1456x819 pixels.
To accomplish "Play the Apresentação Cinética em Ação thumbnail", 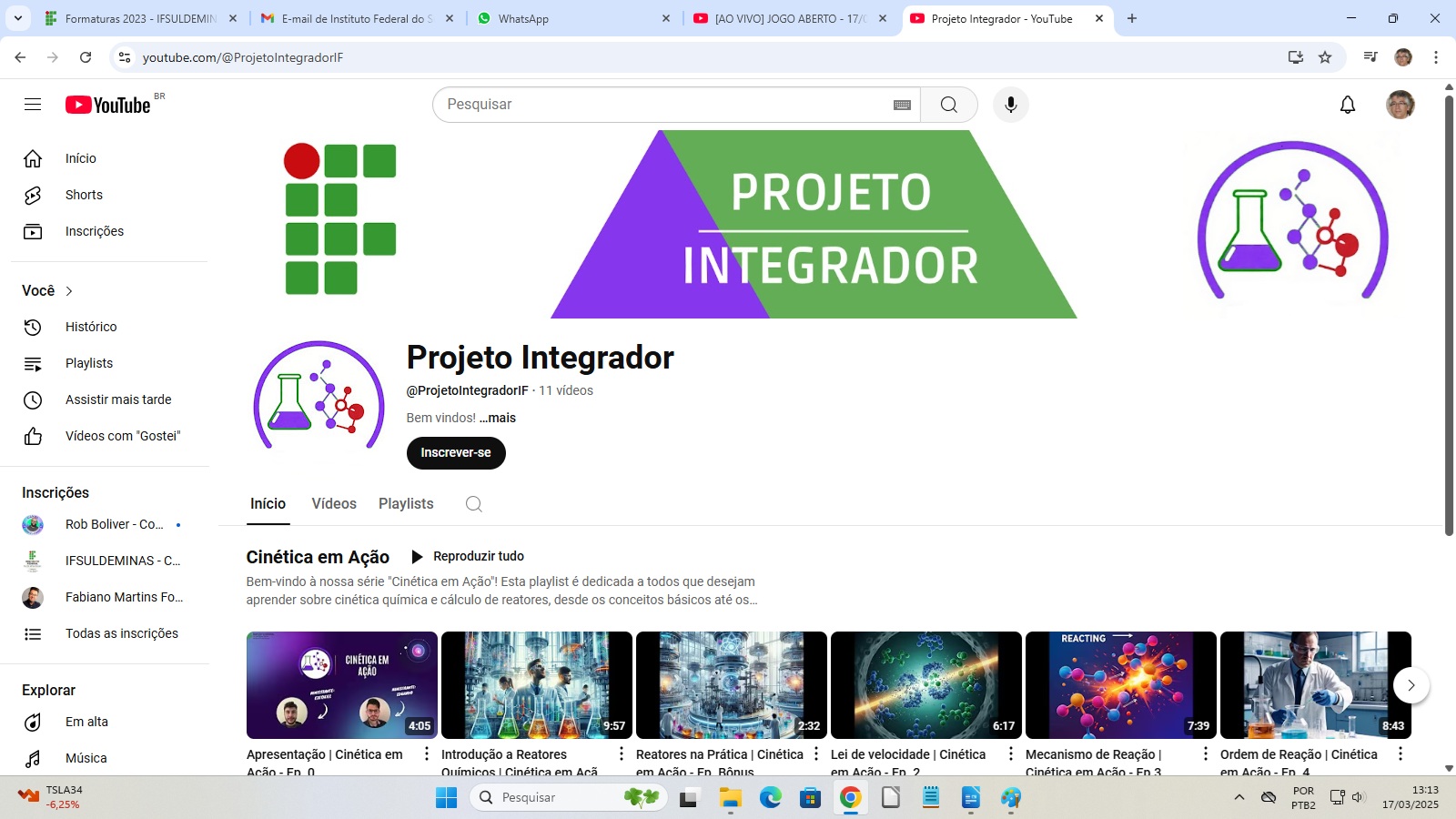I will point(342,685).
